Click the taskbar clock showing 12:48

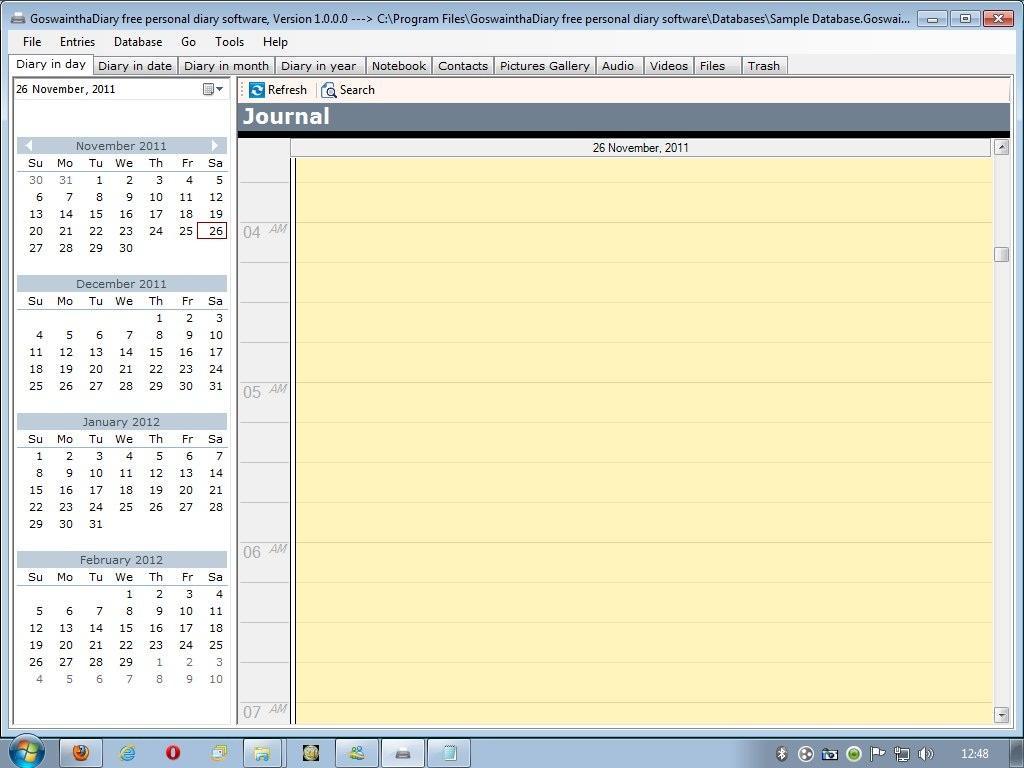point(975,754)
